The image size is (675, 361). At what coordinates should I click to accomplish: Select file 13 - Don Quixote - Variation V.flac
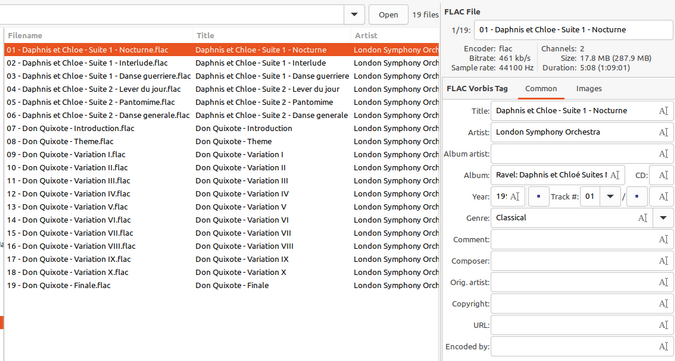coord(221,207)
